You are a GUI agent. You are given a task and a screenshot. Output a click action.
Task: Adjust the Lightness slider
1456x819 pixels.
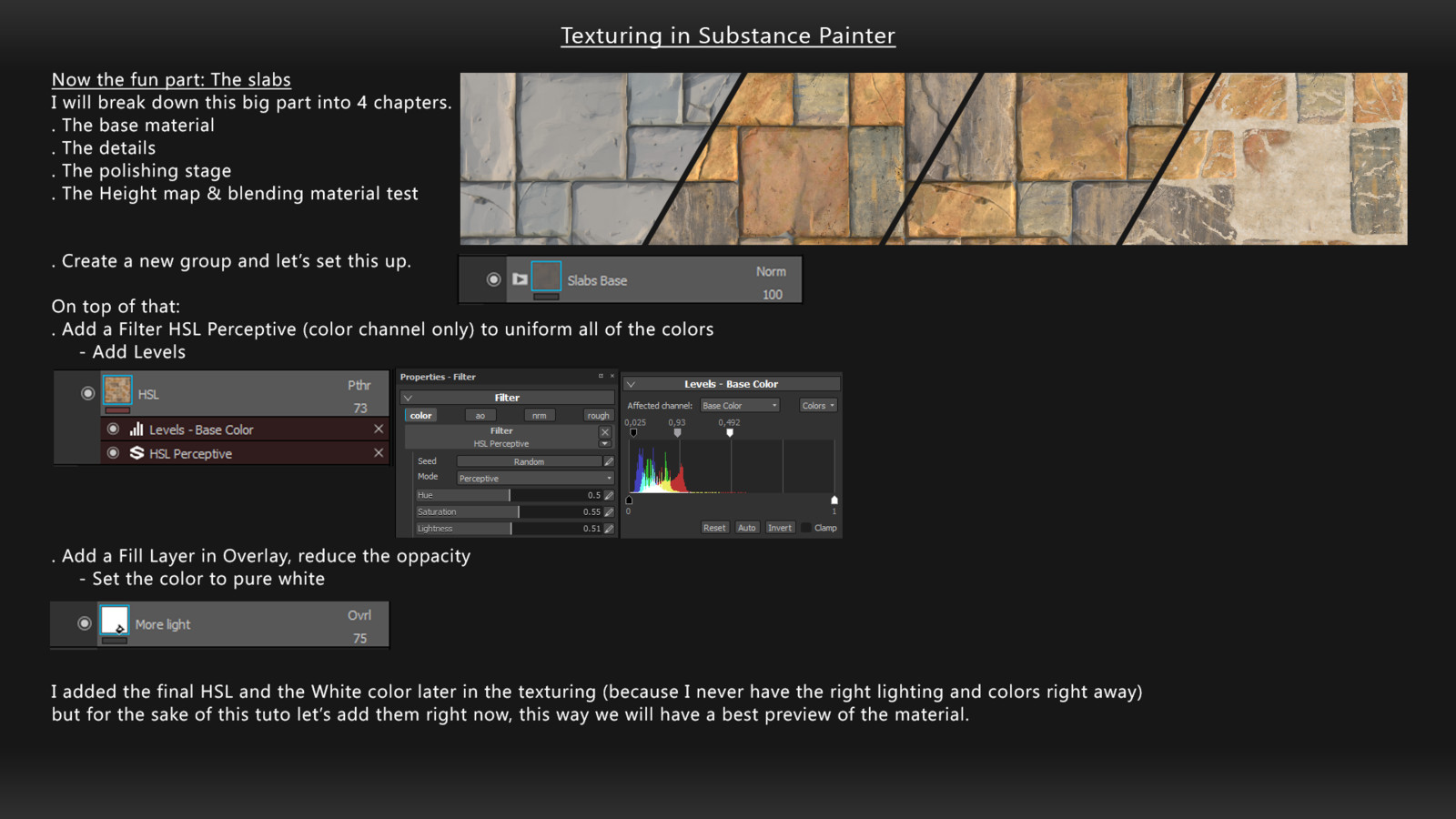pyautogui.click(x=509, y=528)
